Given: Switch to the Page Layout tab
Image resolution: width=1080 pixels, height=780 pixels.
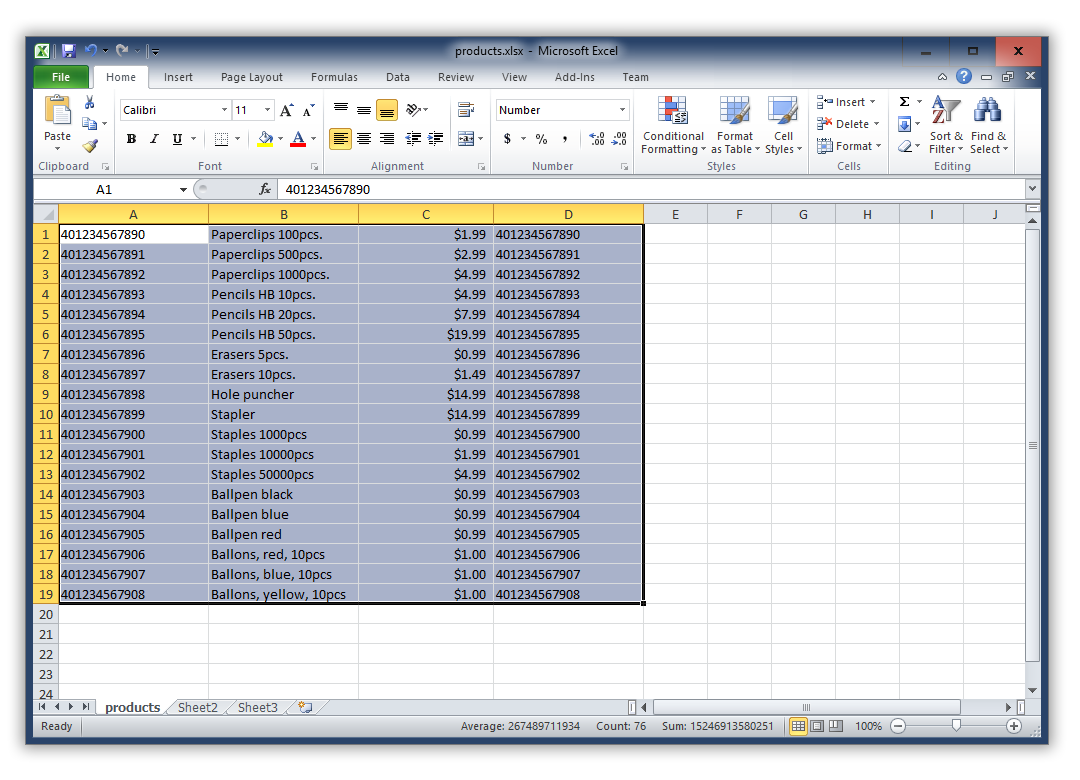Looking at the screenshot, I should (x=251, y=77).
